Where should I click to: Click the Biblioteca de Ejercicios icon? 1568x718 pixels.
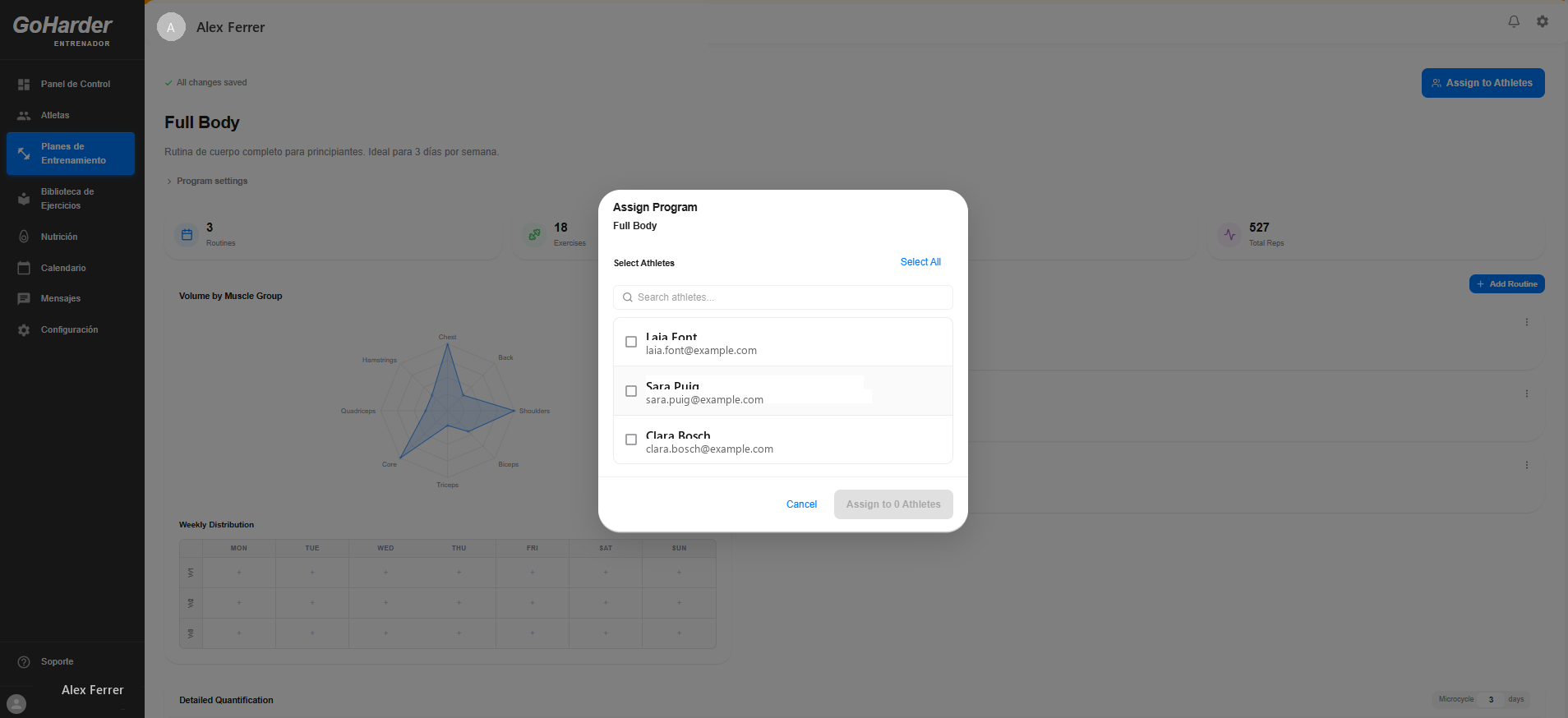[24, 199]
